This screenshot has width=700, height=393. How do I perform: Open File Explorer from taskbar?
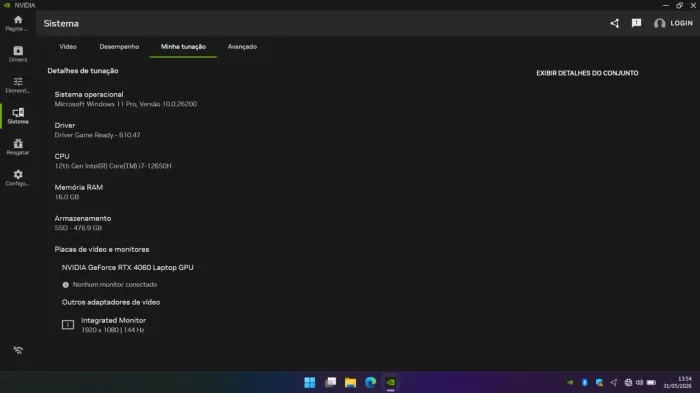[350, 383]
